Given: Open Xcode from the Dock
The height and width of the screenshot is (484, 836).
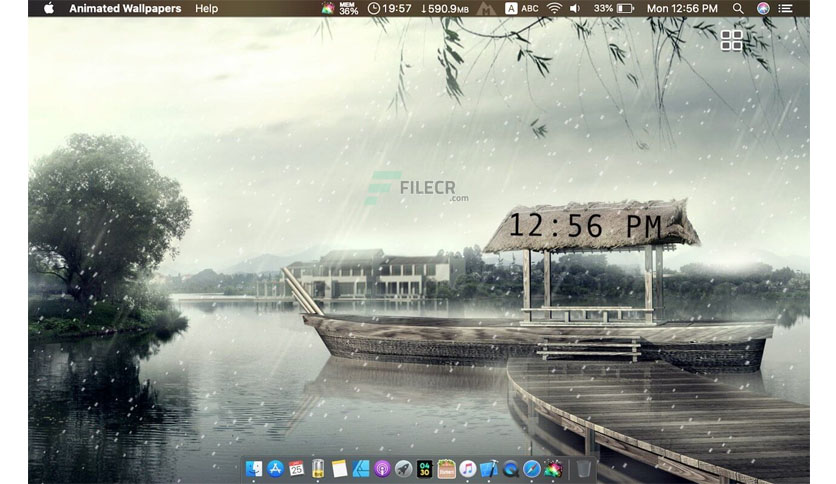Looking at the screenshot, I should click(489, 469).
